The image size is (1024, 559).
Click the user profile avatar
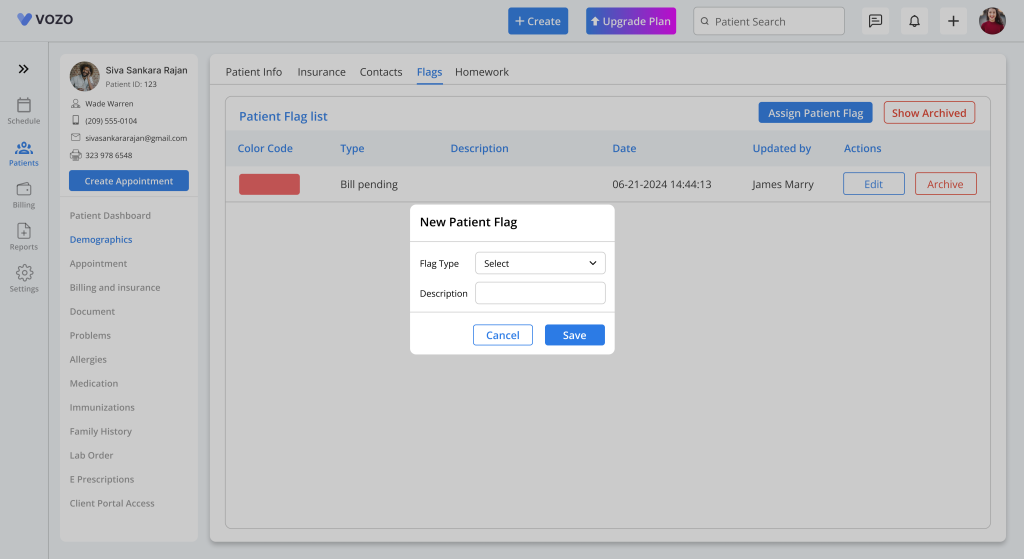pos(992,22)
